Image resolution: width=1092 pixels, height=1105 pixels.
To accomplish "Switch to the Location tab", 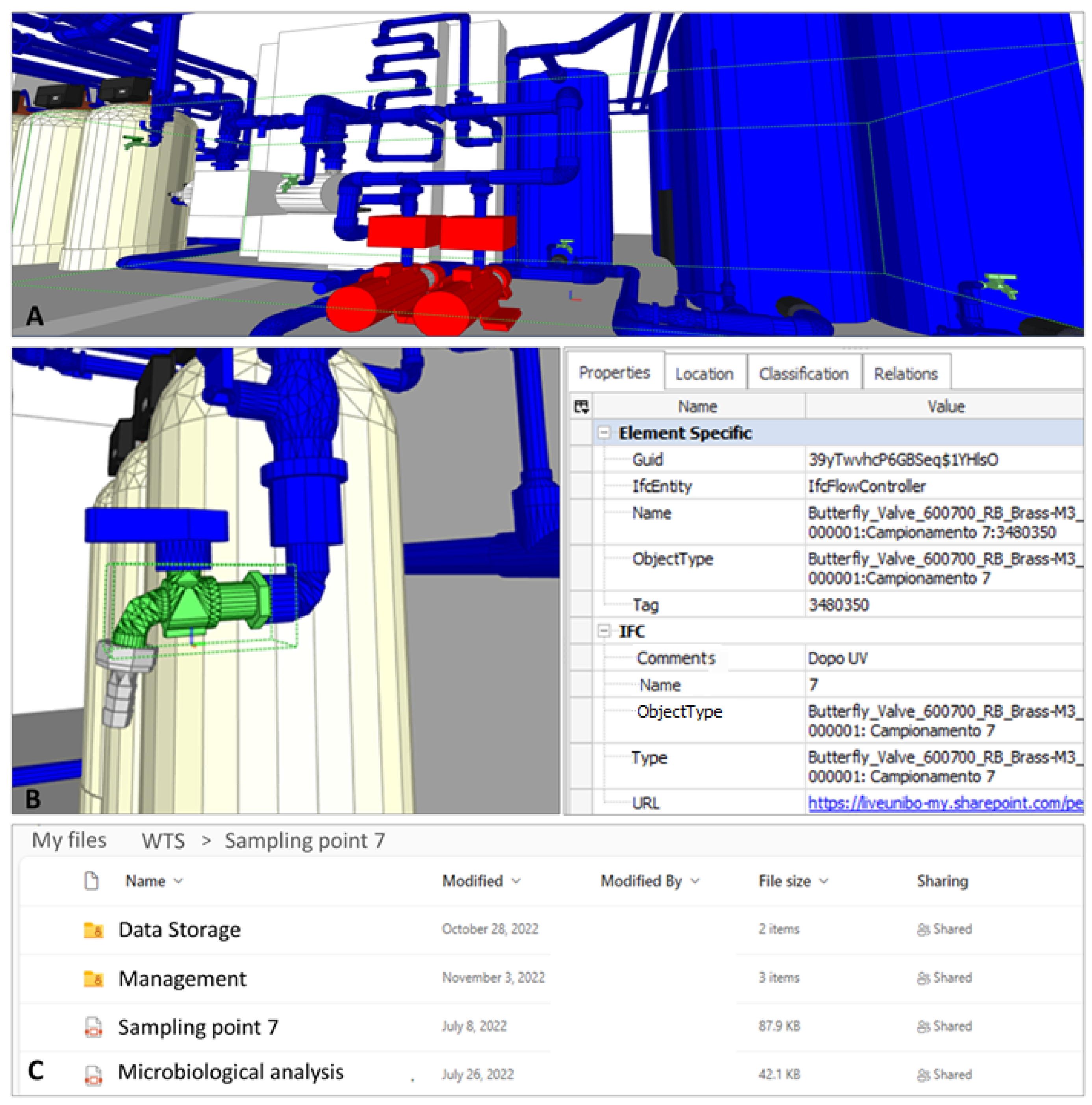I will 704,374.
